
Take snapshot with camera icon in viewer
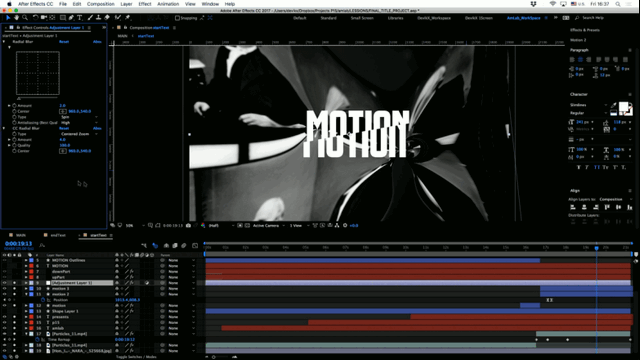(x=188, y=225)
